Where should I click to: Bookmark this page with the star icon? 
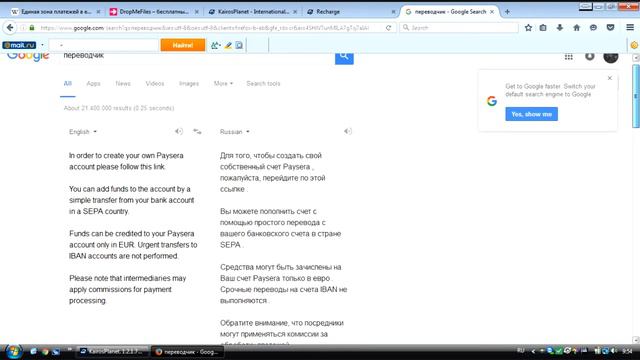pyautogui.click(x=528, y=28)
